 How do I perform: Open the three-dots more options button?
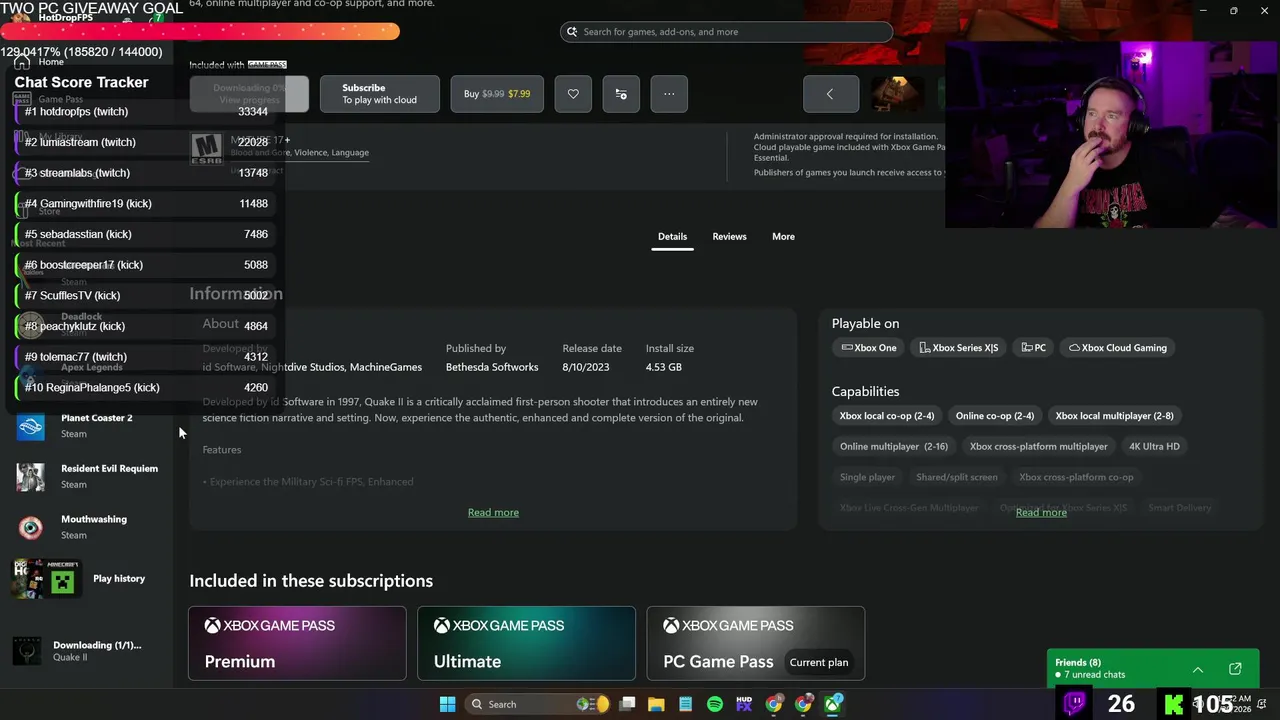(x=669, y=94)
